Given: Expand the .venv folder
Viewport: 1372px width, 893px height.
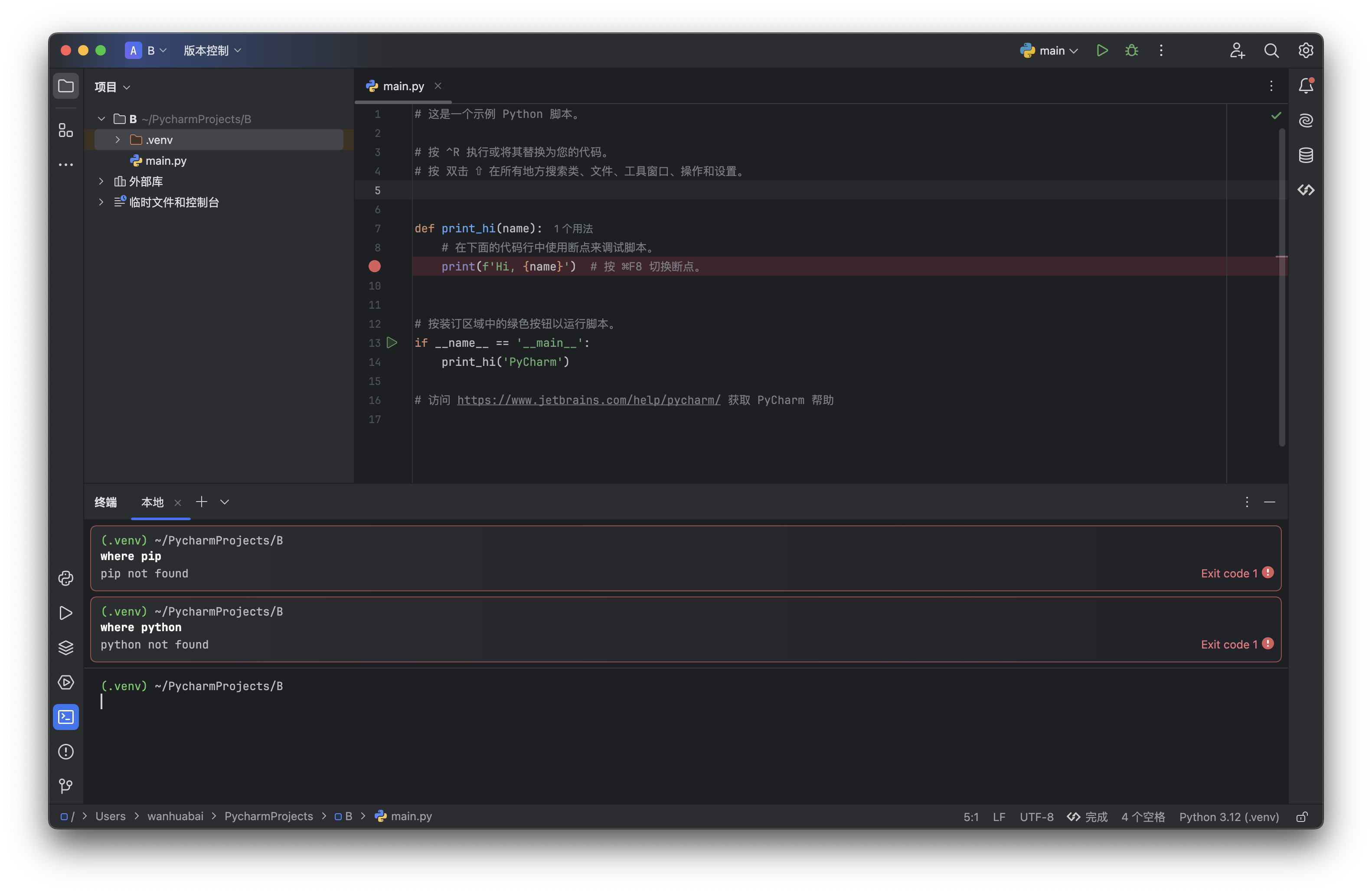Looking at the screenshot, I should 118,140.
